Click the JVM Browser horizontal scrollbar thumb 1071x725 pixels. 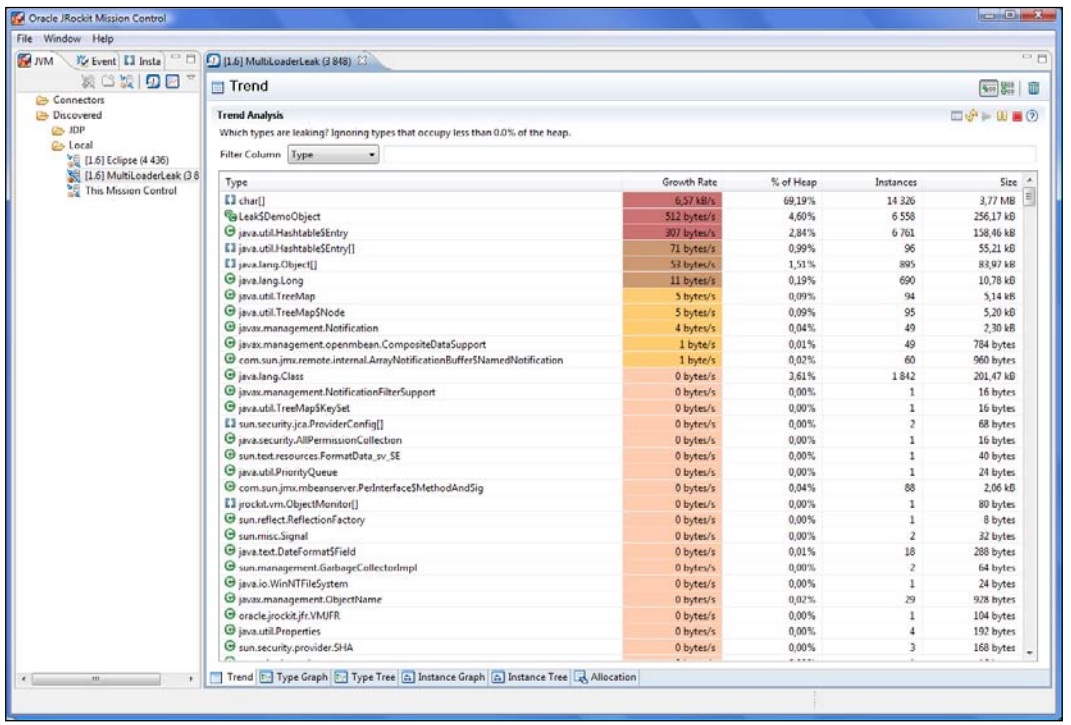click(96, 679)
